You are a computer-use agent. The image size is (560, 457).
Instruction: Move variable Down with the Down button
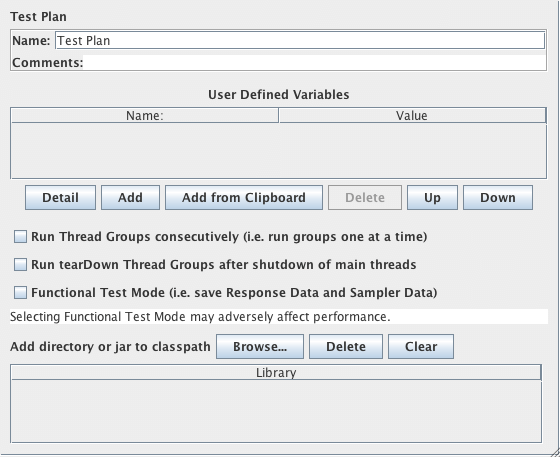coord(498,197)
